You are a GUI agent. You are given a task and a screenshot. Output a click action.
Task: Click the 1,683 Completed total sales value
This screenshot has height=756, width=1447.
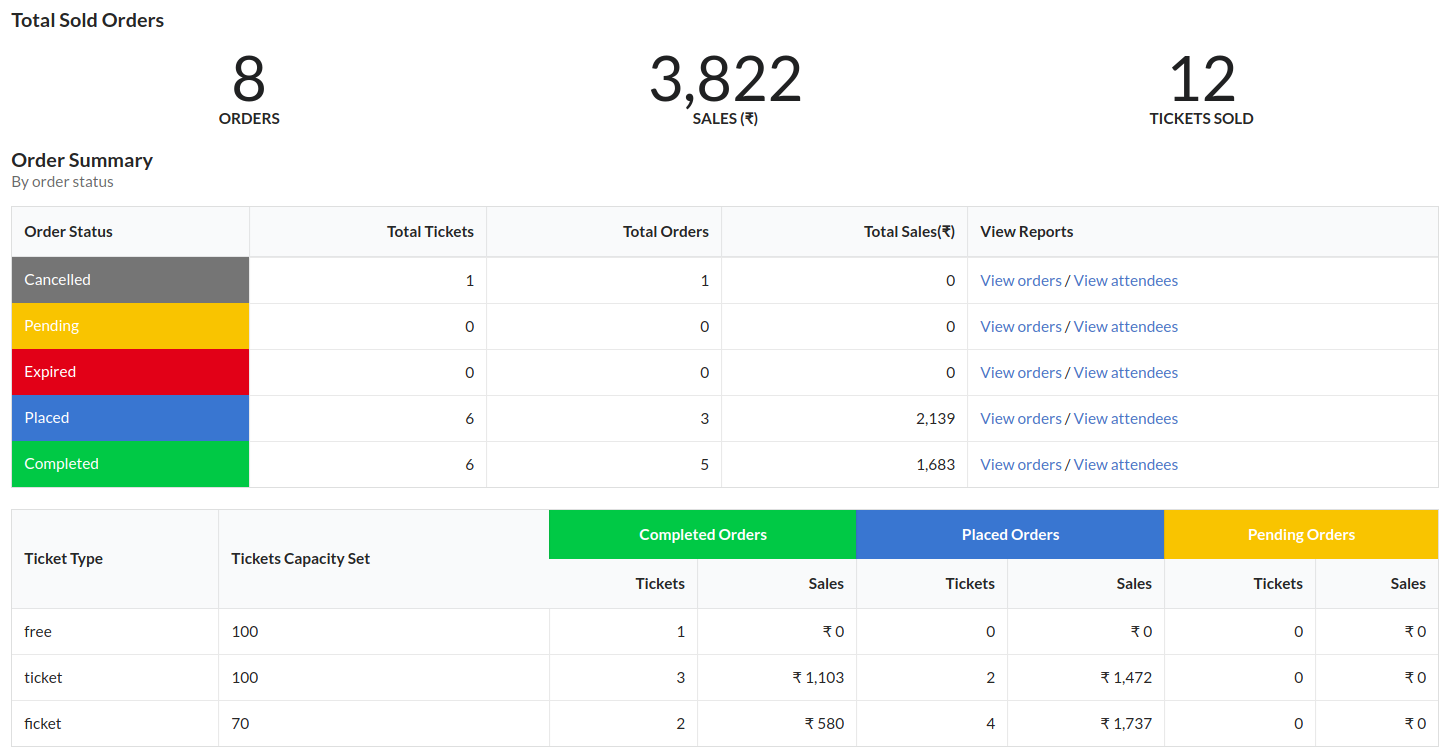tap(935, 465)
